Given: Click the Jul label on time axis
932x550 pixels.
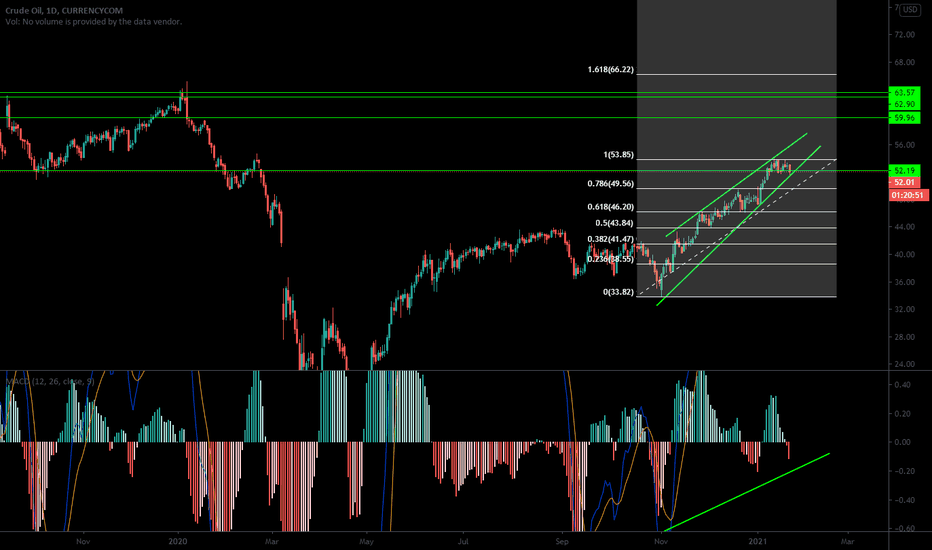Looking at the screenshot, I should (463, 541).
